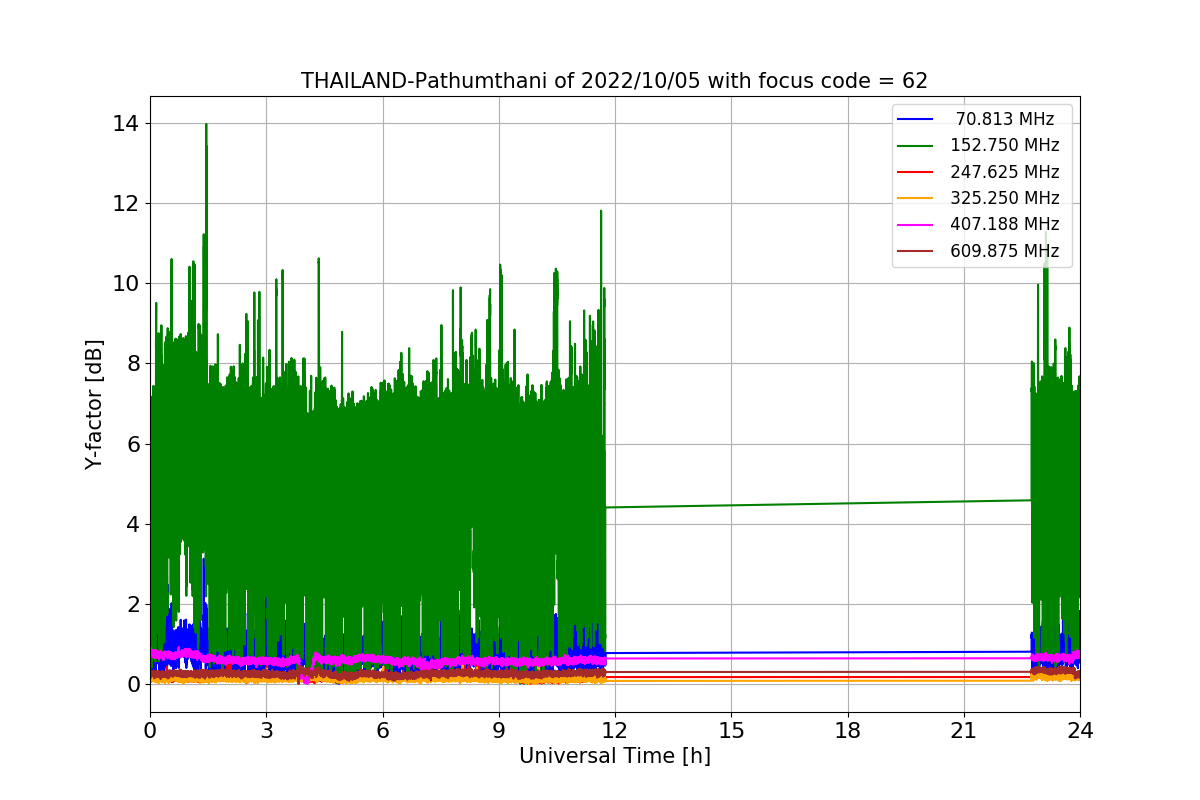Click the x-axis tick label 15
The width and height of the screenshot is (1200, 800).
click(731, 729)
